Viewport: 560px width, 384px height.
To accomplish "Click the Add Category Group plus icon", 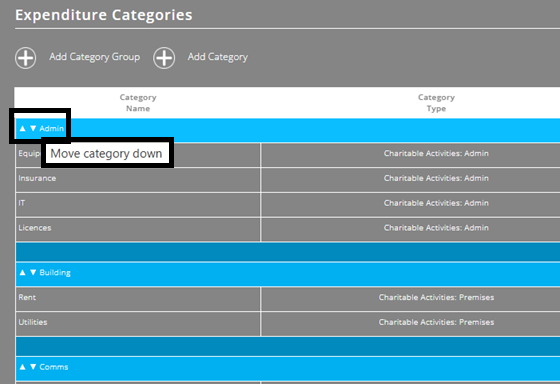I will click(25, 58).
